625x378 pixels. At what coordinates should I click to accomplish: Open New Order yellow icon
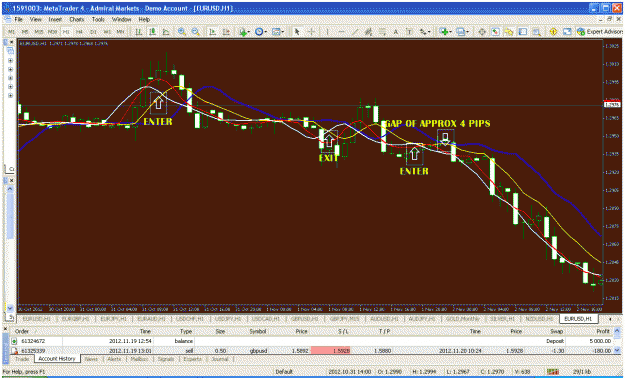[x=553, y=32]
